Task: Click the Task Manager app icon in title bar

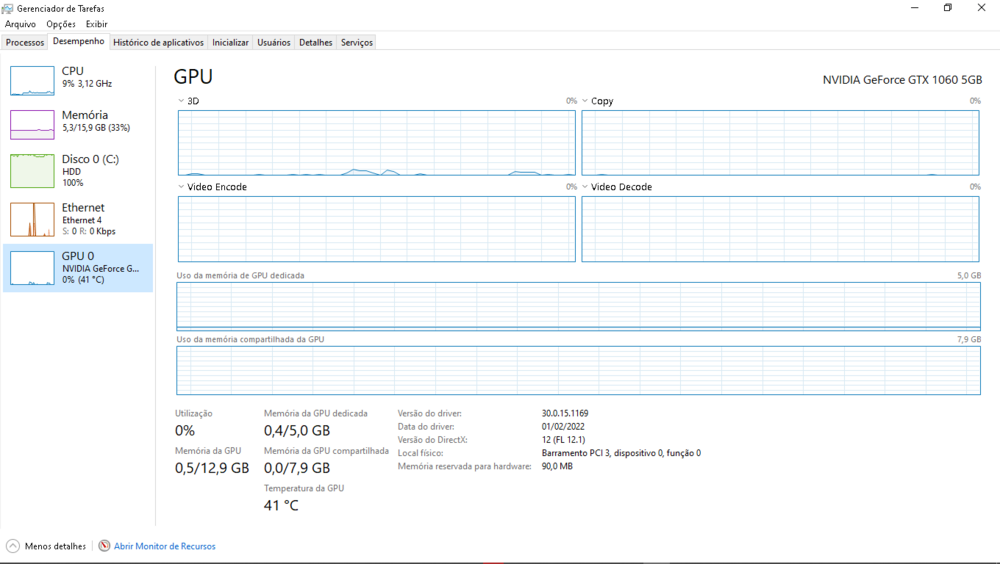Action: coord(9,8)
